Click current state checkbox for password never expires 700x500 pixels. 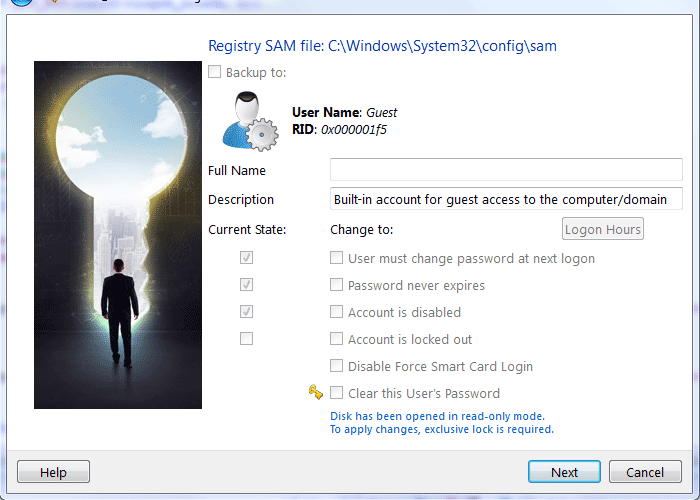pos(246,284)
